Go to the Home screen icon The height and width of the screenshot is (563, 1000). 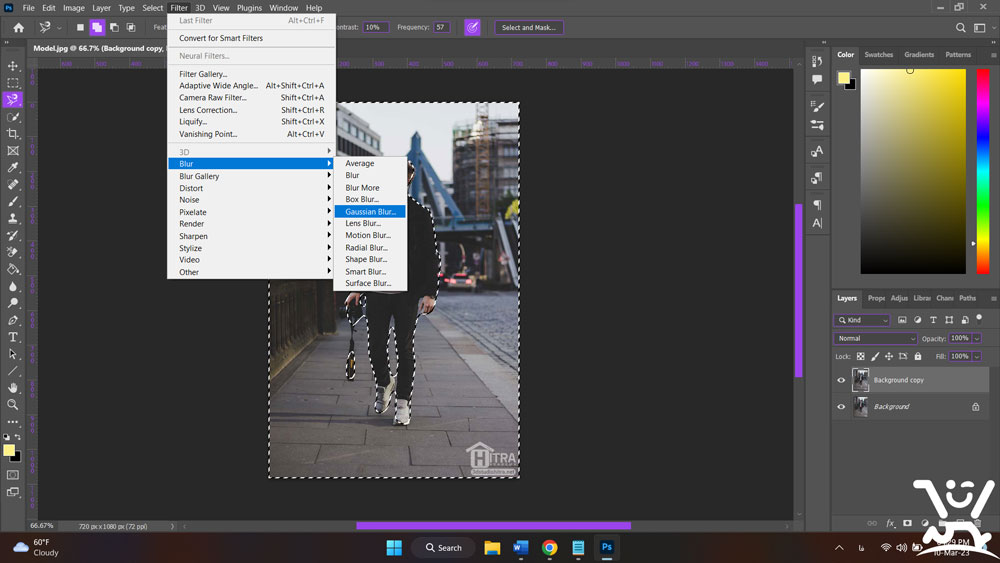tap(18, 27)
